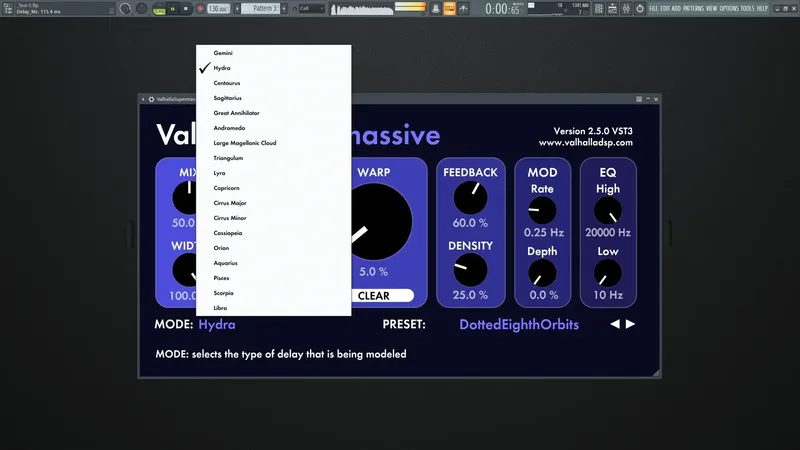
Task: Choose Triangulum mode
Action: click(x=273, y=158)
